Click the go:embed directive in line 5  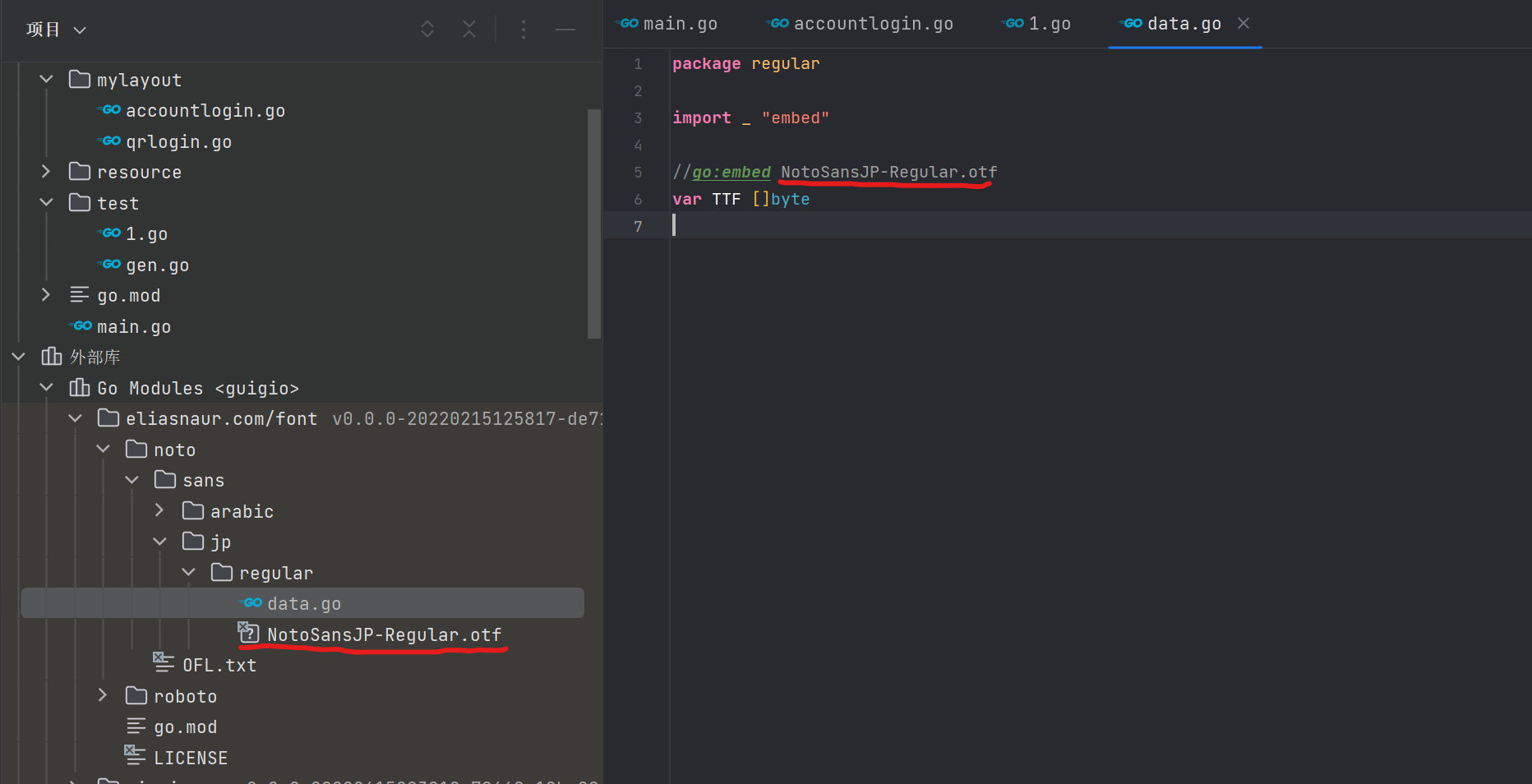tap(731, 172)
